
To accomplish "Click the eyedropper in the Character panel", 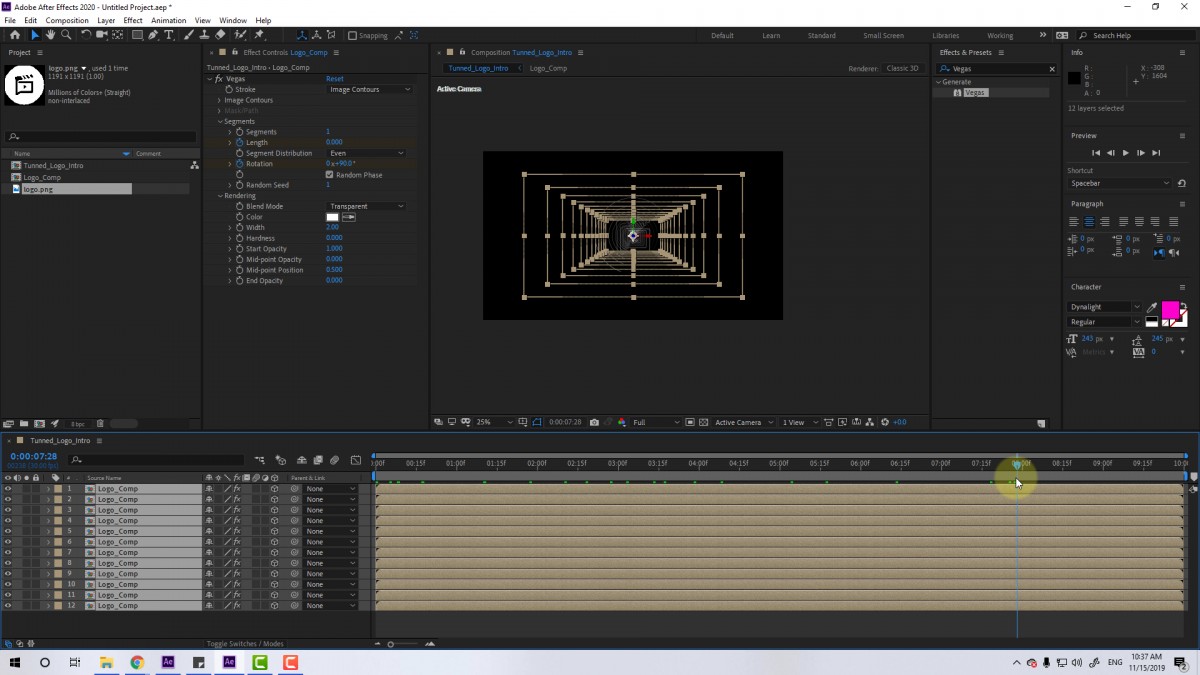I will coord(1152,307).
